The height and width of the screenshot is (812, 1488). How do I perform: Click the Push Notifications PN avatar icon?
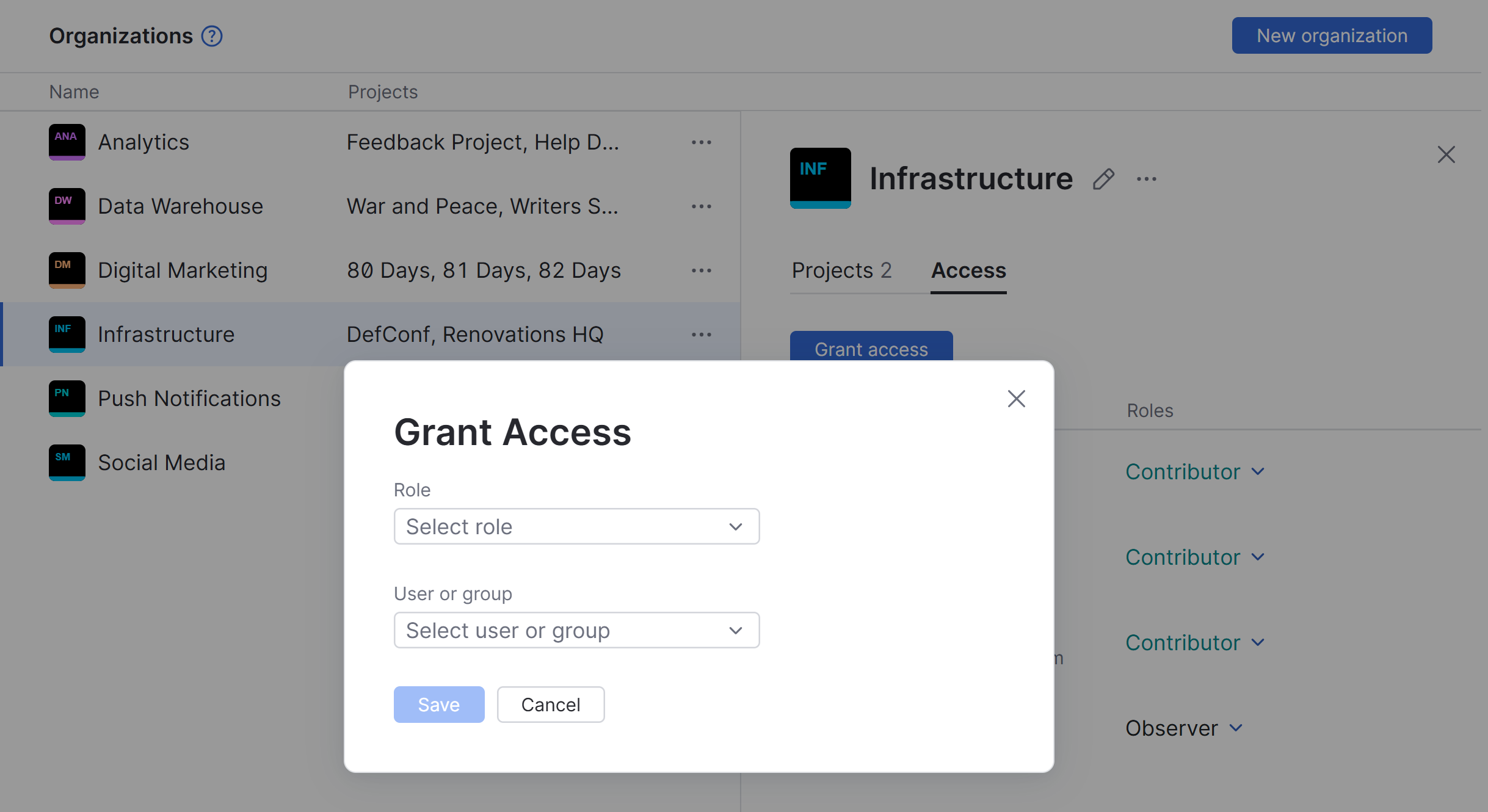(x=67, y=398)
